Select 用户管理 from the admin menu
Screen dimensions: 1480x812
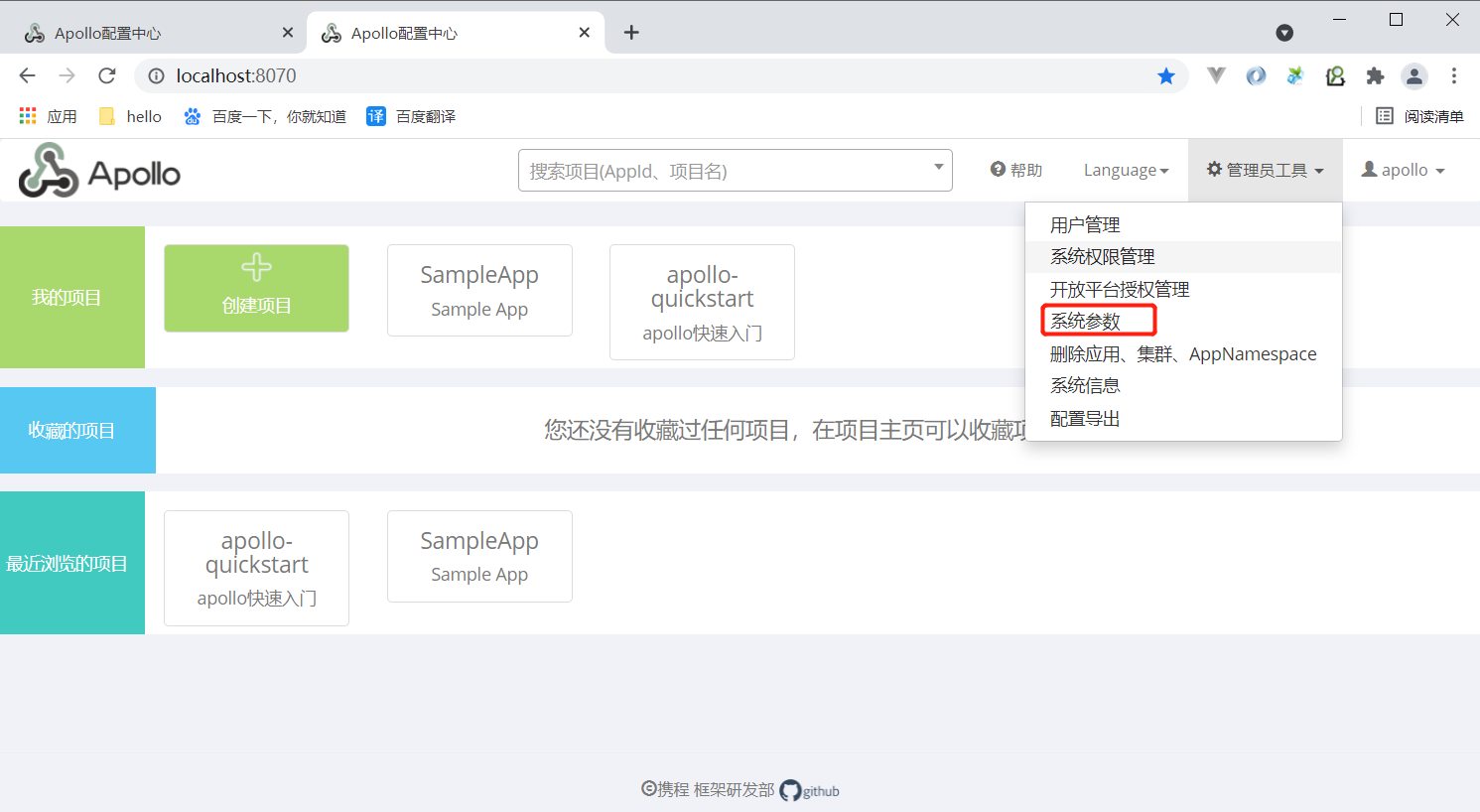point(1183,224)
